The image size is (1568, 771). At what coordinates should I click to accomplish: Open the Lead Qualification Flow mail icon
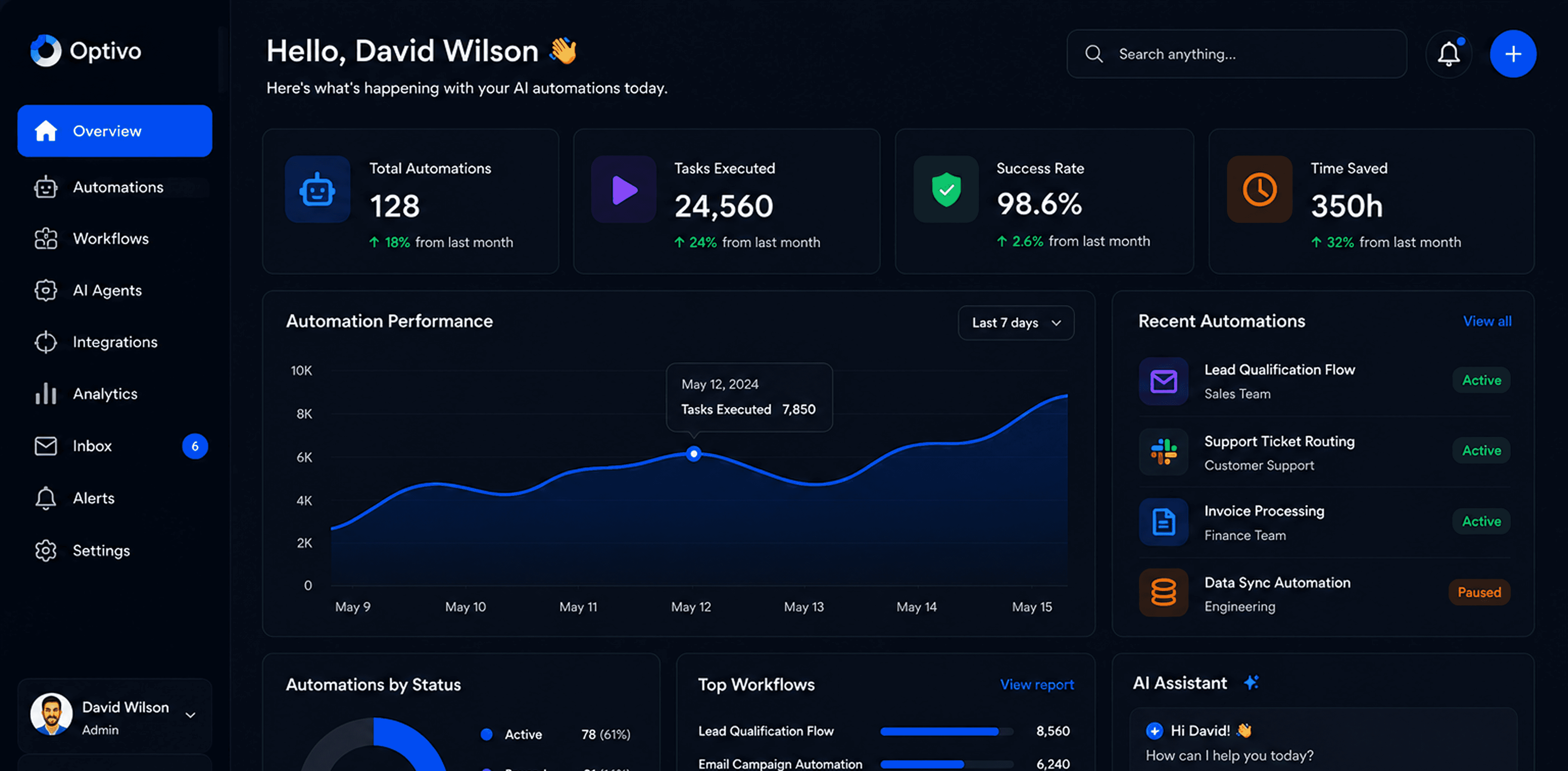tap(1163, 381)
